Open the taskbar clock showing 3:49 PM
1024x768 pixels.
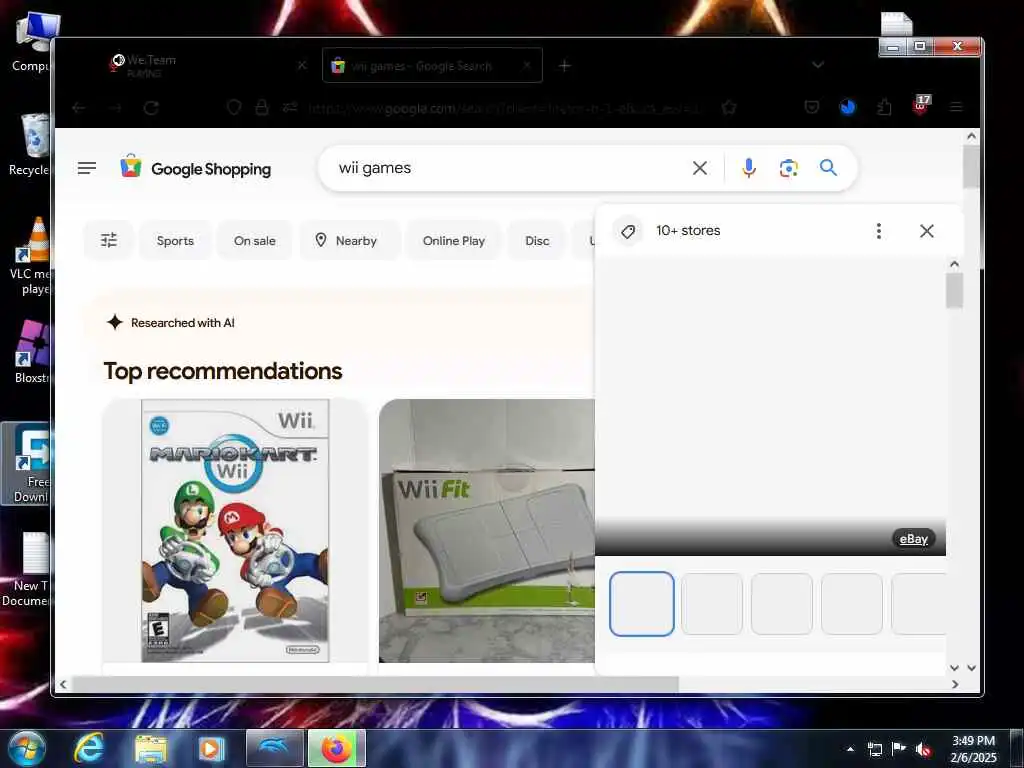pos(973,749)
